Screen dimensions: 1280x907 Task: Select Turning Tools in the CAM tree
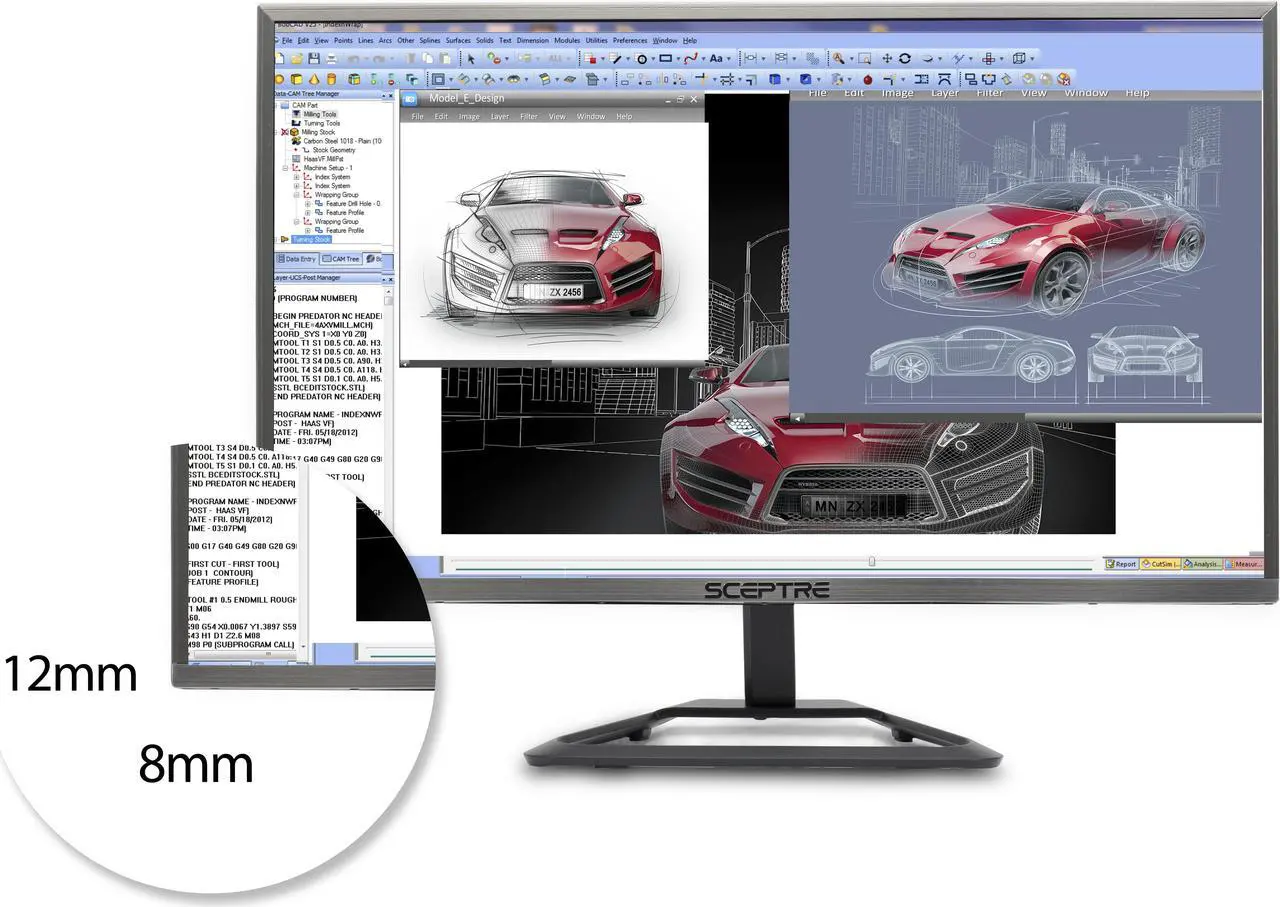322,123
